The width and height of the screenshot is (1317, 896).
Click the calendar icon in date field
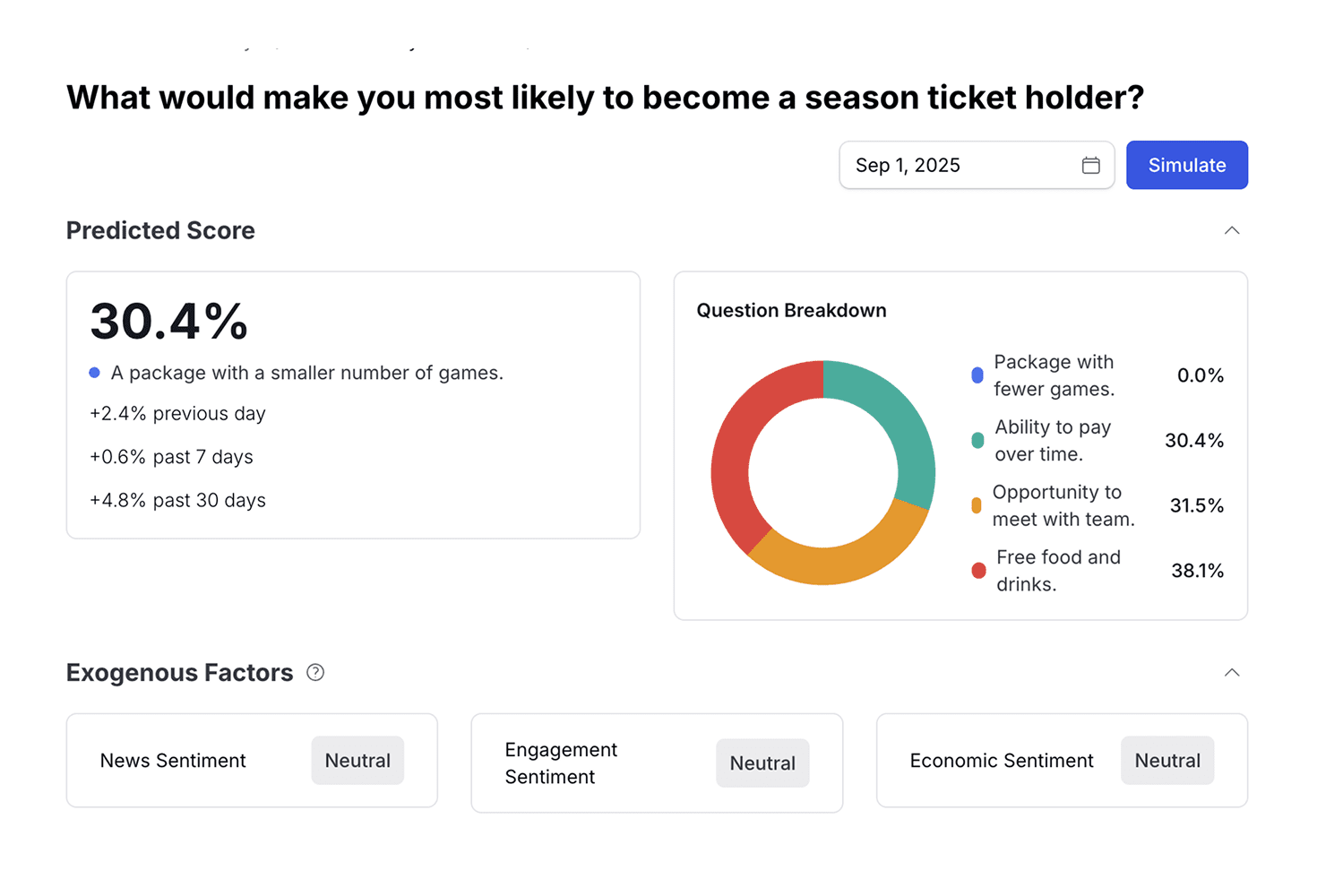(x=1090, y=165)
